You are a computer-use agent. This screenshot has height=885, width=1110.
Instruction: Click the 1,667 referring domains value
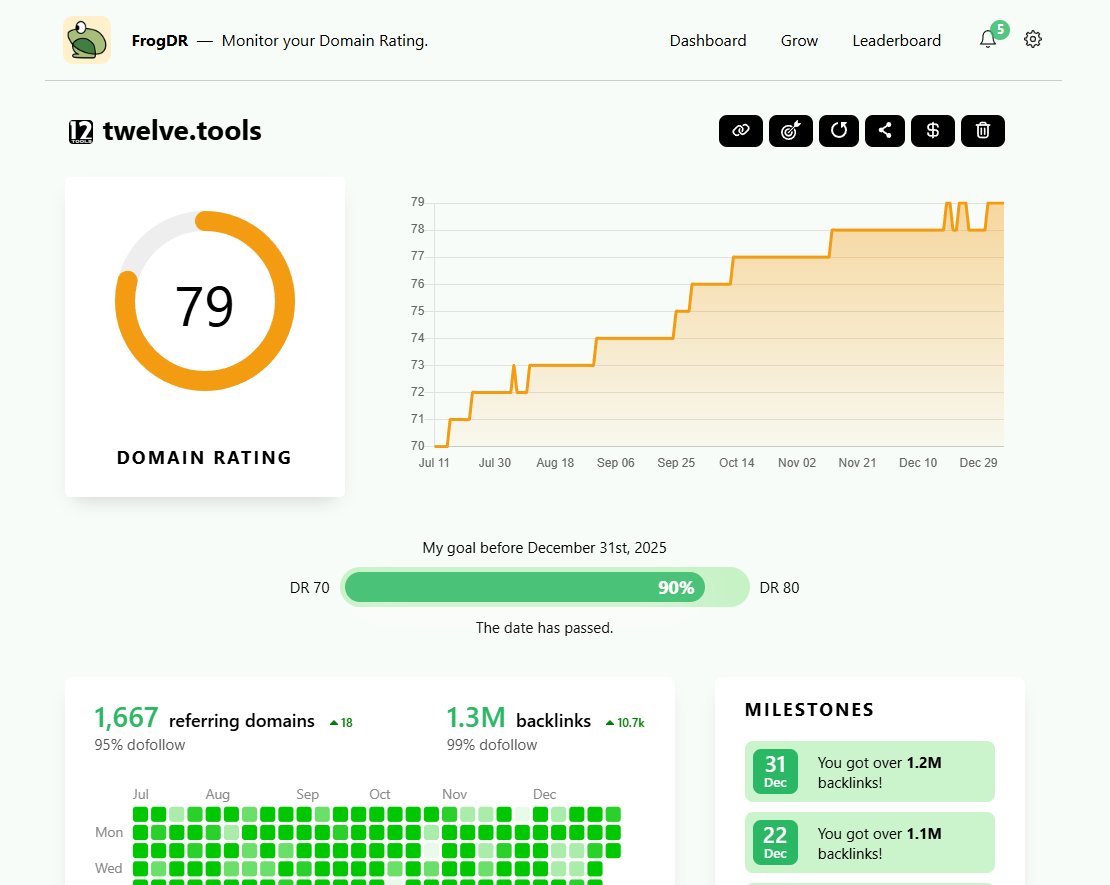click(126, 718)
